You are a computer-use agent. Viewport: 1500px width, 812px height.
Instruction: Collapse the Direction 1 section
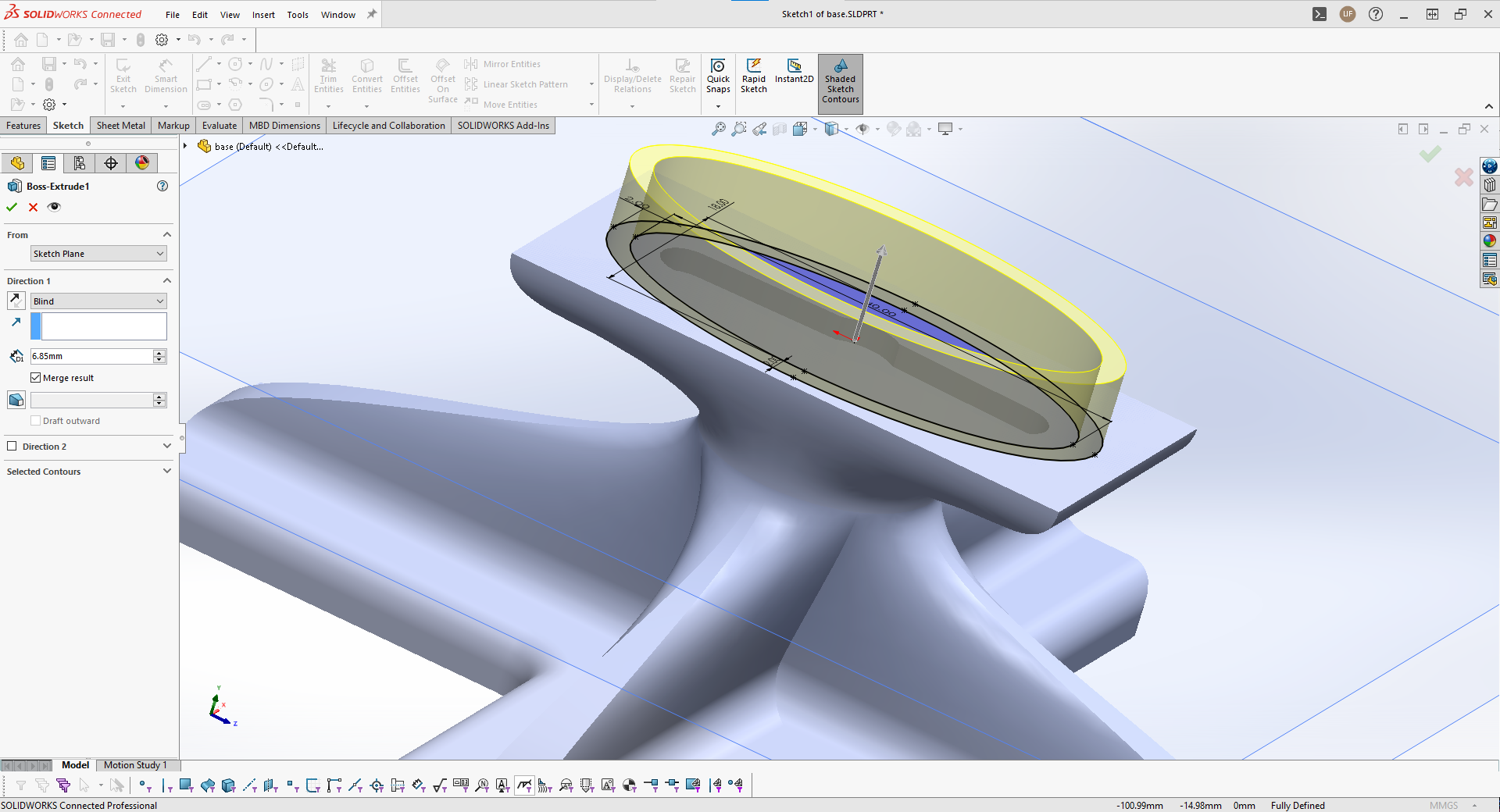coord(166,281)
